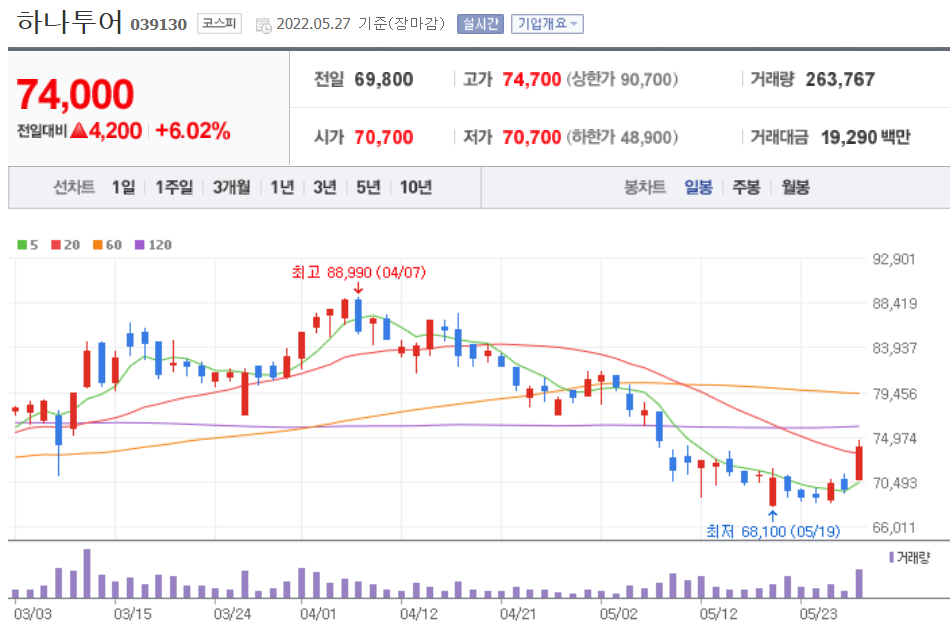The image size is (950, 627).
Task: Click the 시가 value 70,700
Action: coord(384,138)
